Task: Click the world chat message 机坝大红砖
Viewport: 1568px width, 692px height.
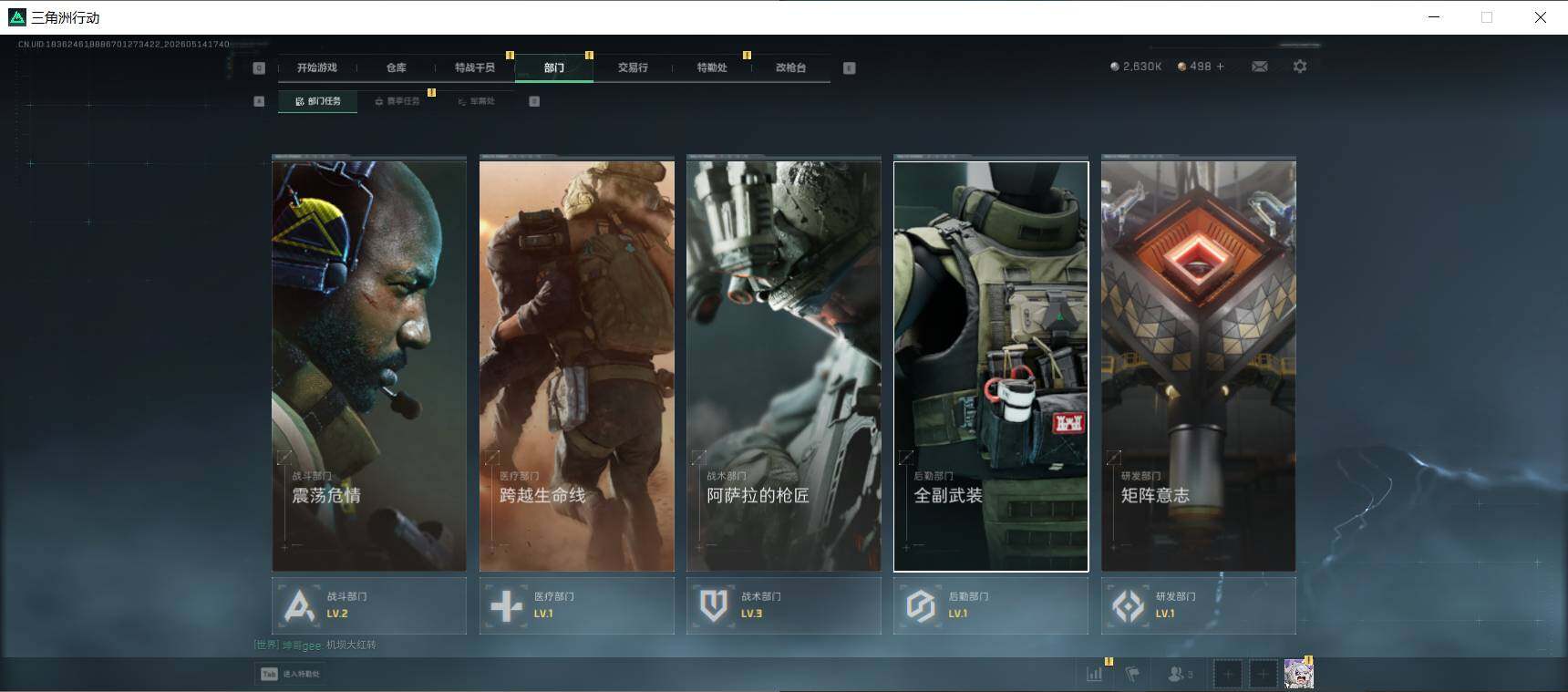Action: (351, 645)
